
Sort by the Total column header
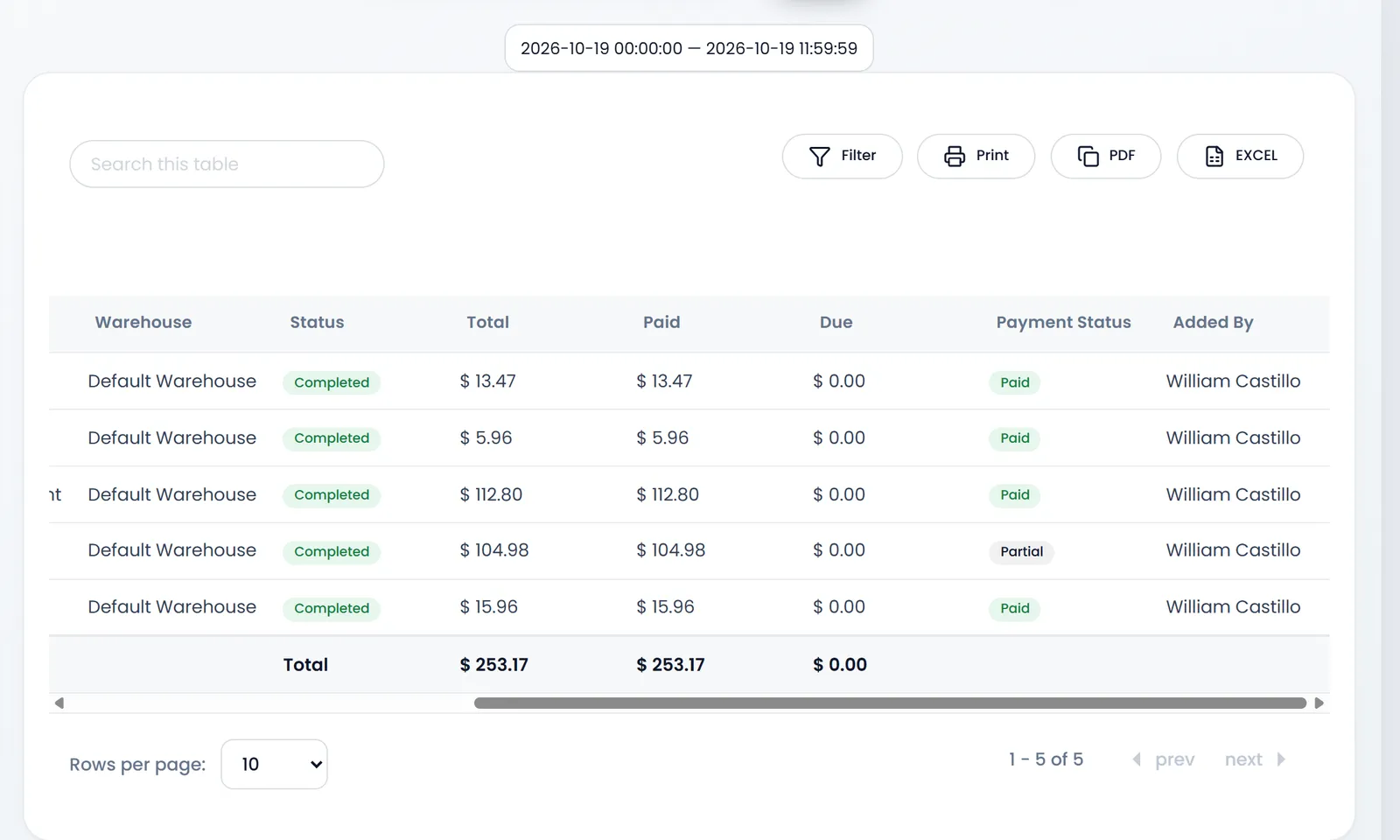click(487, 322)
